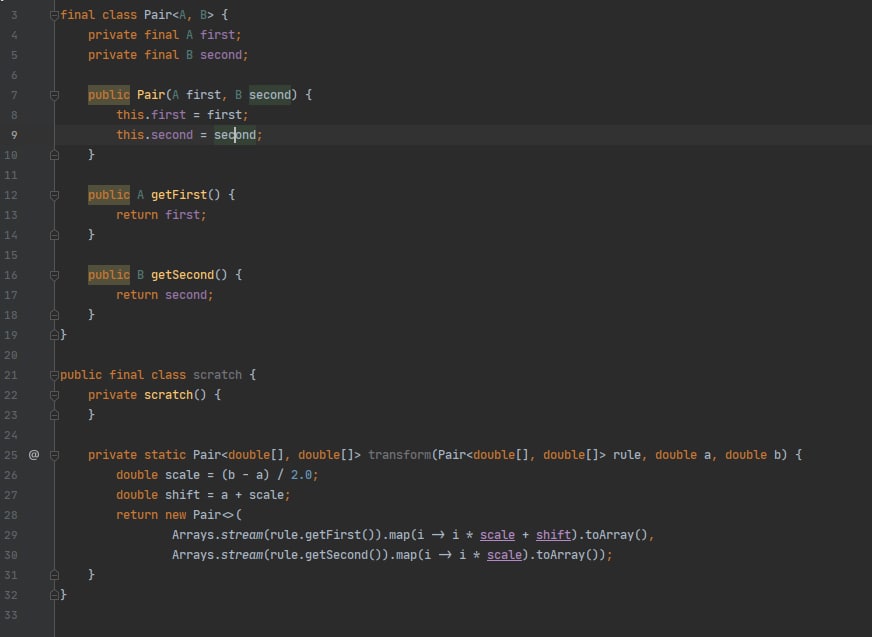Click the 'getFirst()' call on line 29
This screenshot has height=637, width=872.
tap(340, 535)
